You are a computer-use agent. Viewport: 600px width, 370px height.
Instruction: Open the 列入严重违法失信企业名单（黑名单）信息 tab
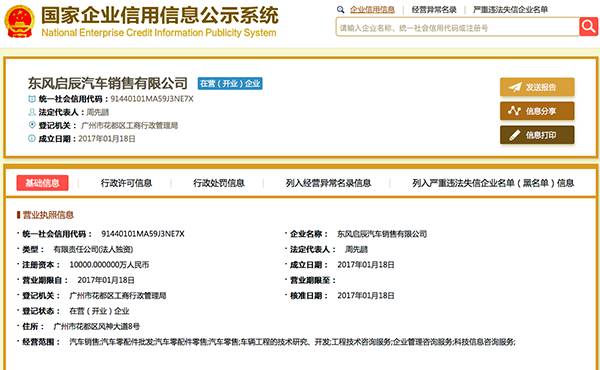click(493, 183)
